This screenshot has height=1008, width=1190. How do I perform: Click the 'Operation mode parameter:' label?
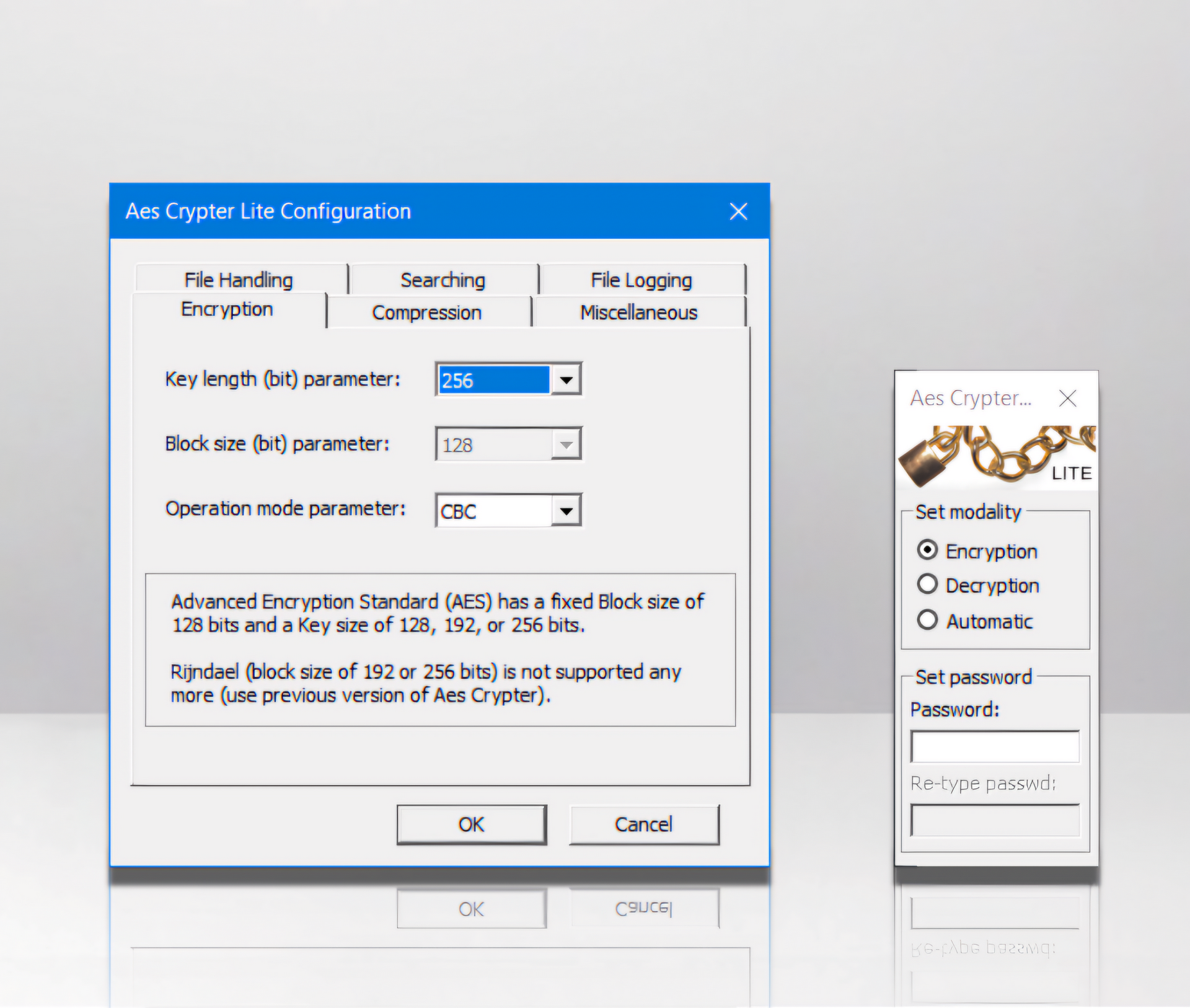pyautogui.click(x=285, y=508)
